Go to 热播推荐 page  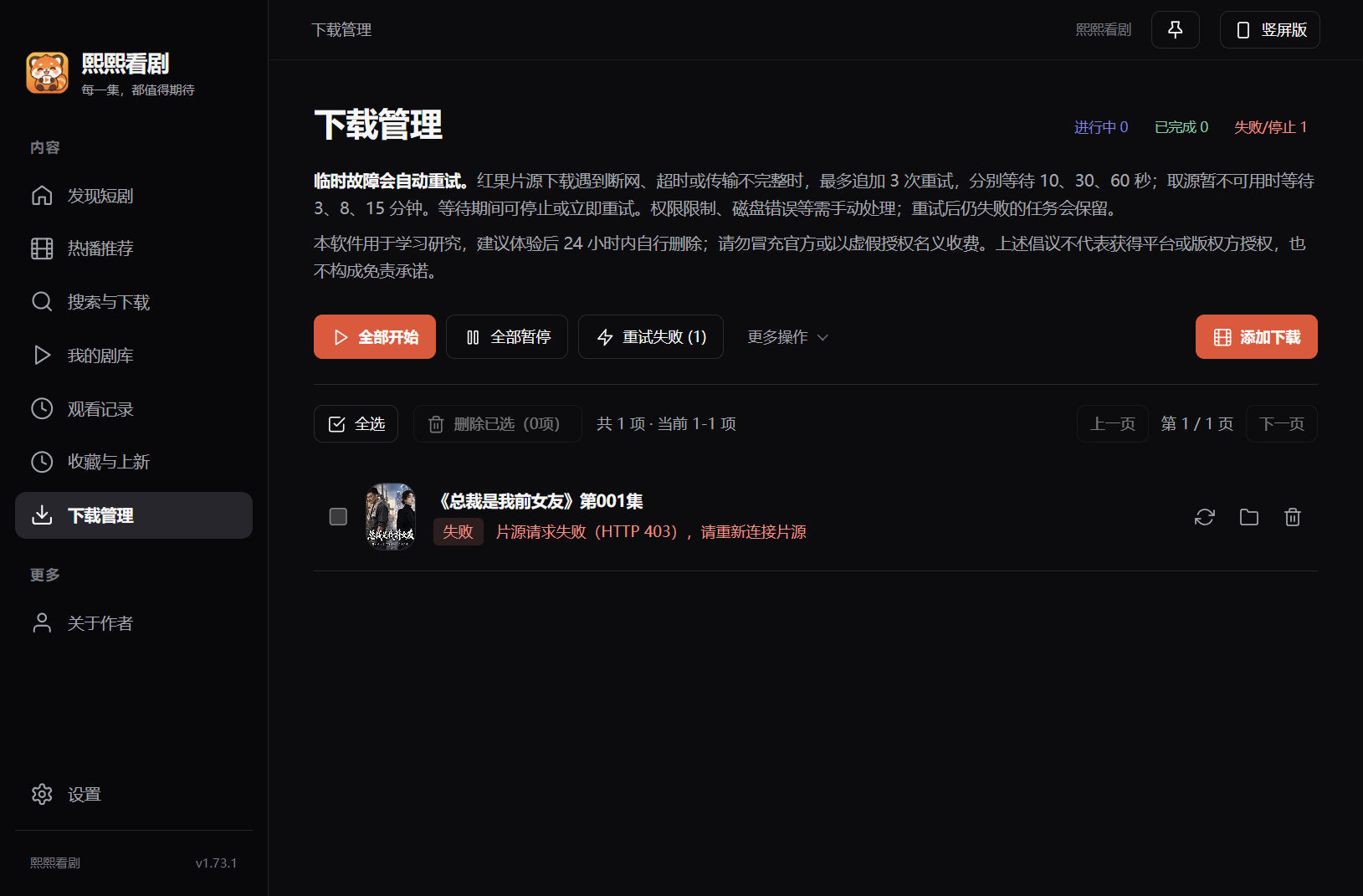tap(134, 248)
